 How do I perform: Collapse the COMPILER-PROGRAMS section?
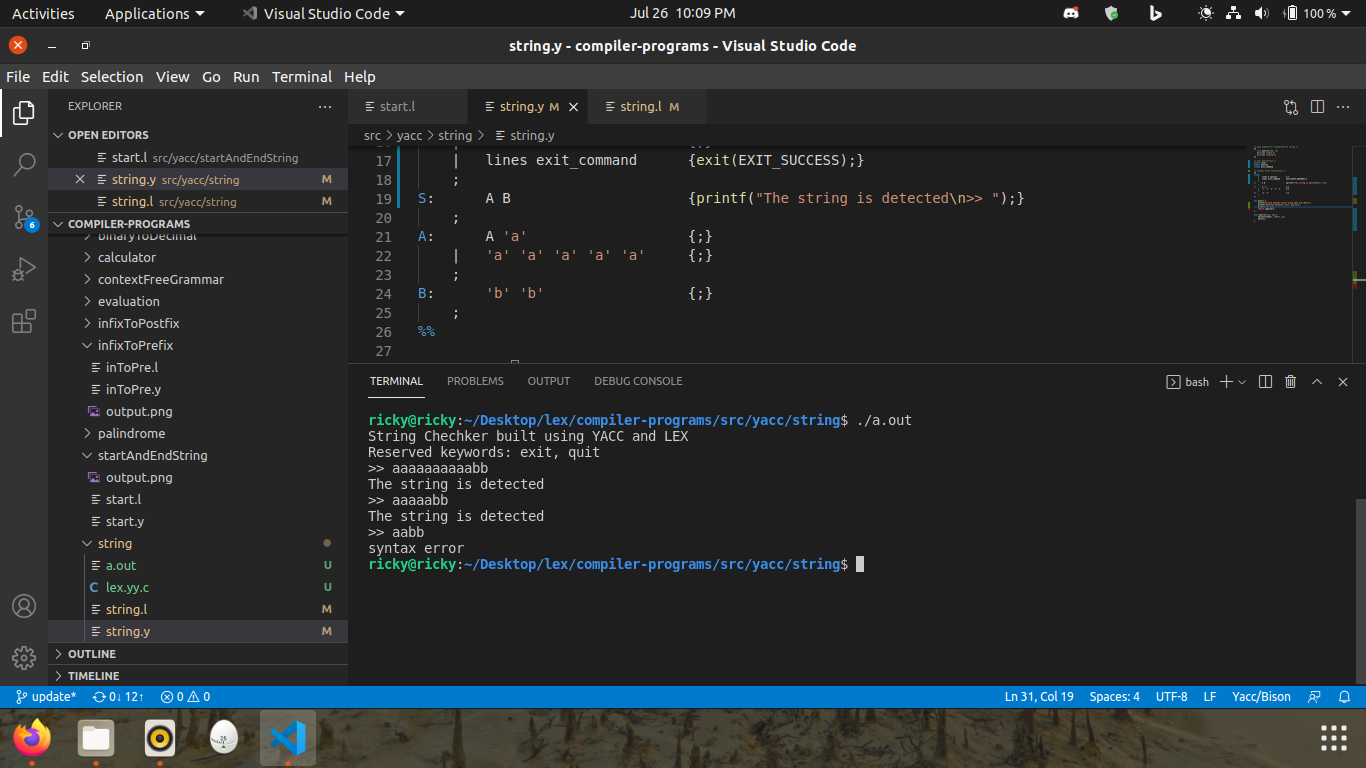tap(198, 224)
